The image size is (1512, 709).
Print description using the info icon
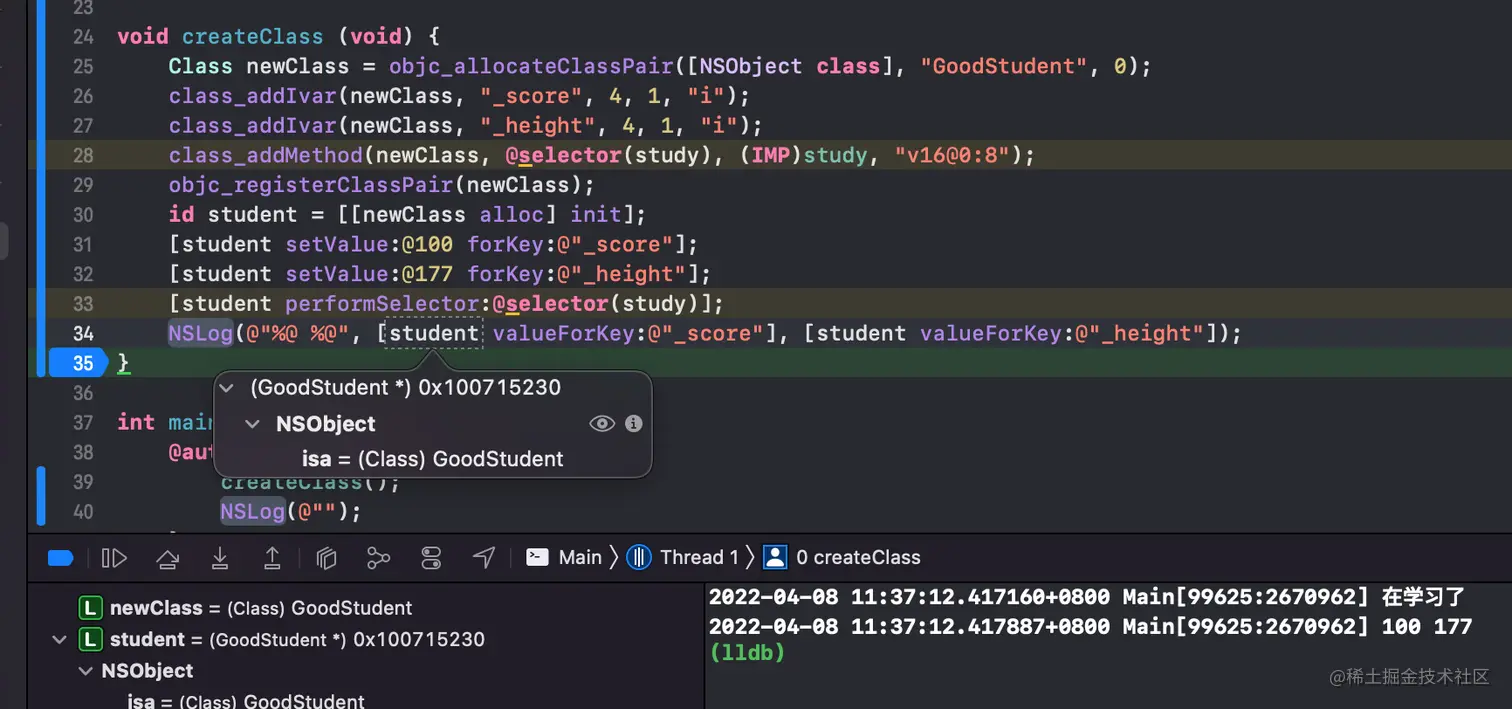click(x=632, y=423)
